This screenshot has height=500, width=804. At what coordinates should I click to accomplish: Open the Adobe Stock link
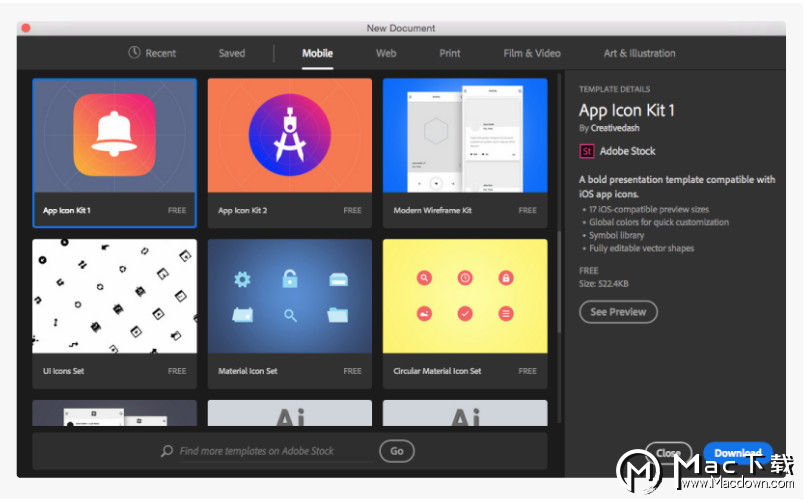pos(627,151)
